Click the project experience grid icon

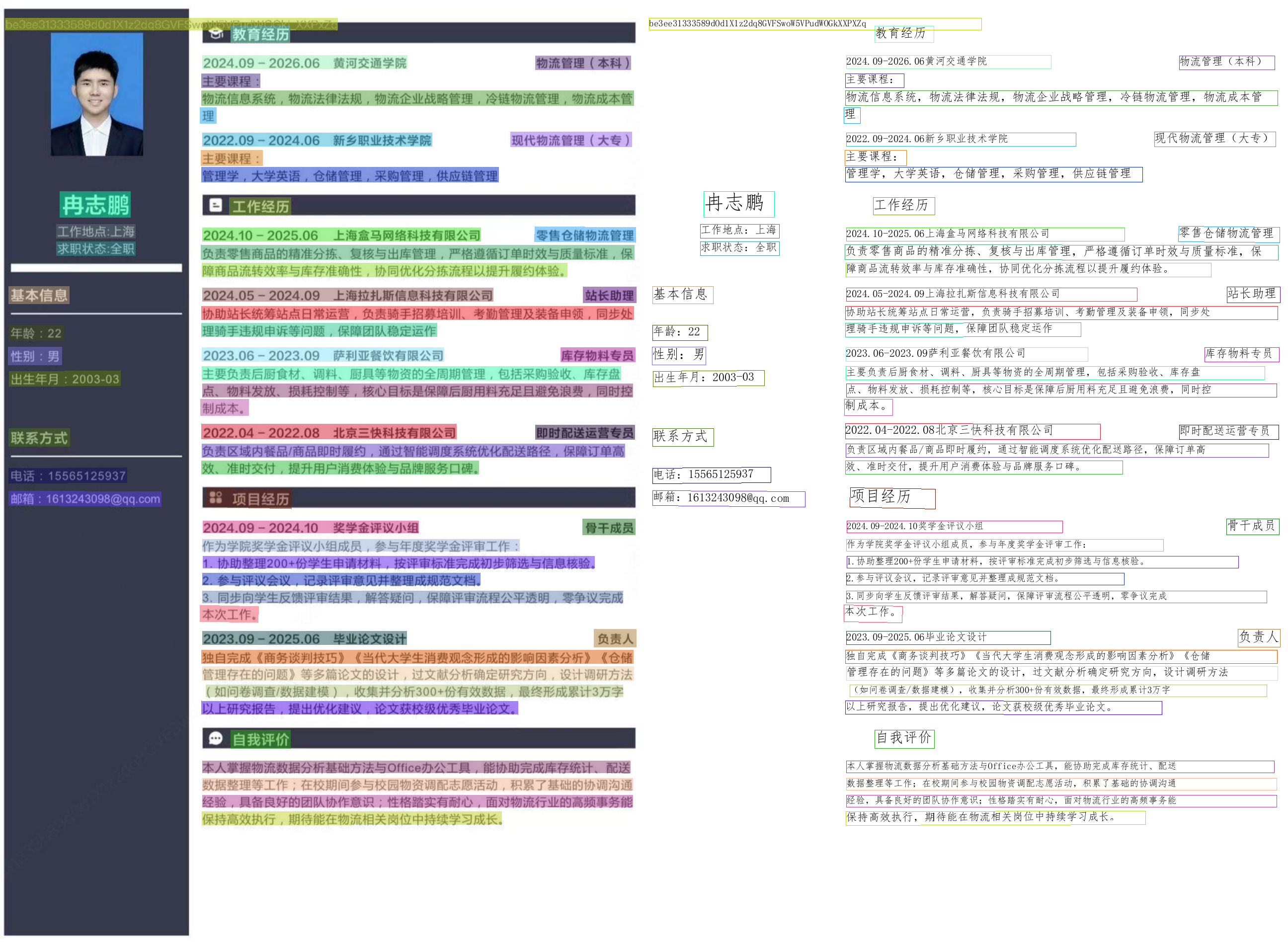[x=216, y=498]
